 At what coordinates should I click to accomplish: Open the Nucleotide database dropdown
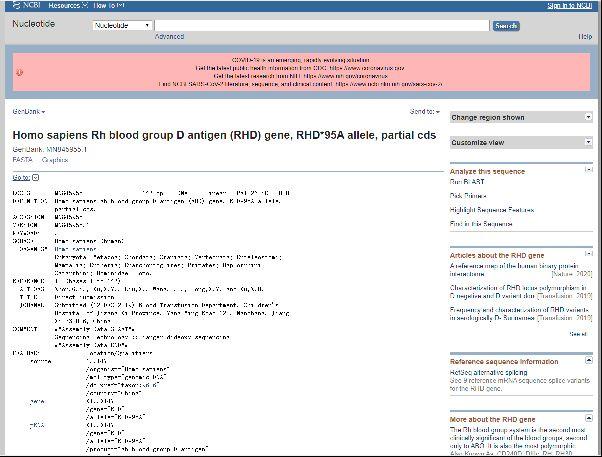(x=122, y=26)
